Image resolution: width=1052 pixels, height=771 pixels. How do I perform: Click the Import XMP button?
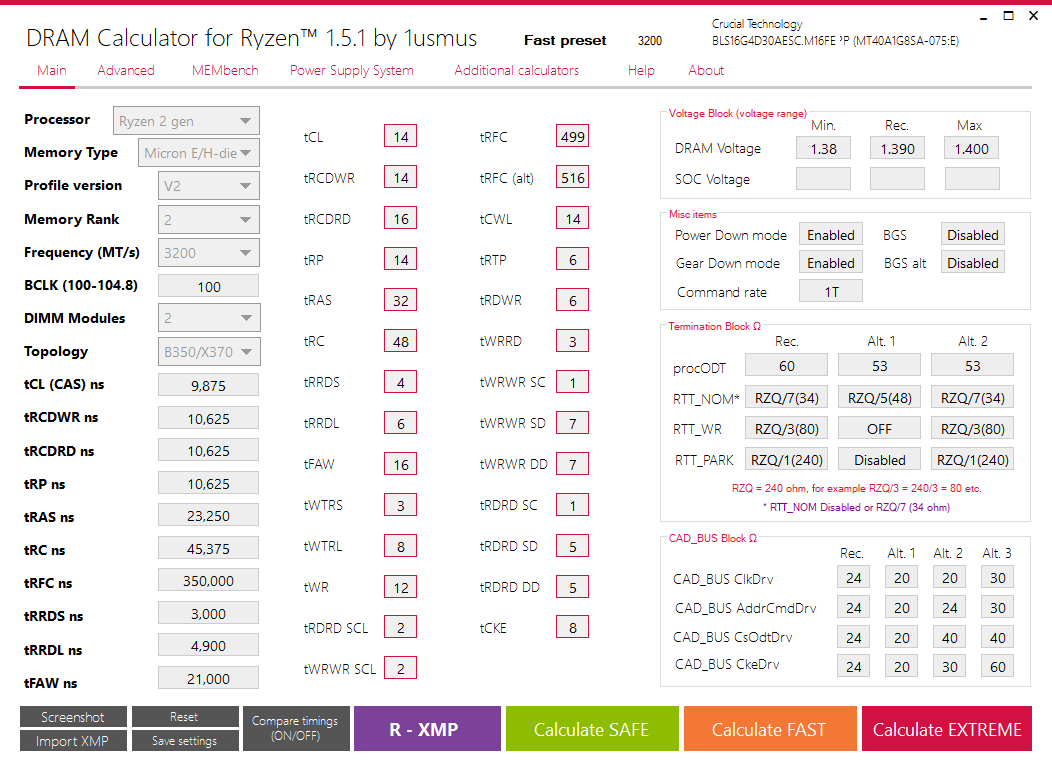pyautogui.click(x=73, y=741)
